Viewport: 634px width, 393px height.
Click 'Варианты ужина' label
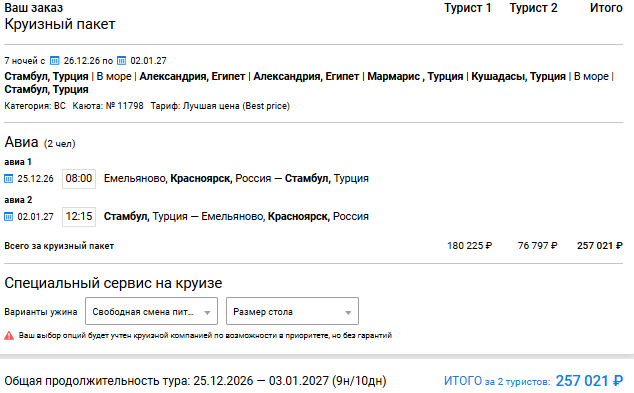[x=41, y=312]
